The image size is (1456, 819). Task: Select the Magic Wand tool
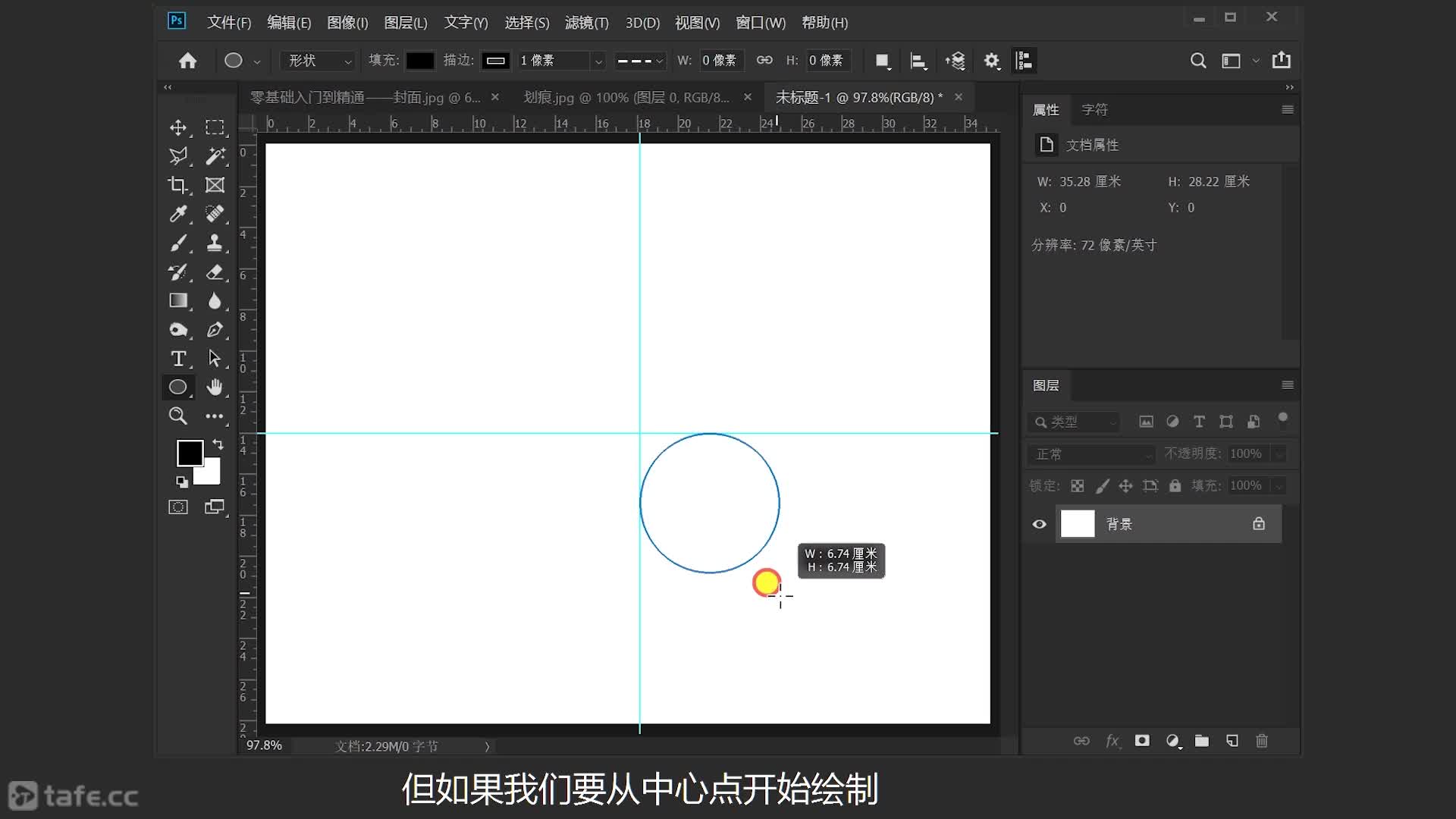pyautogui.click(x=215, y=156)
